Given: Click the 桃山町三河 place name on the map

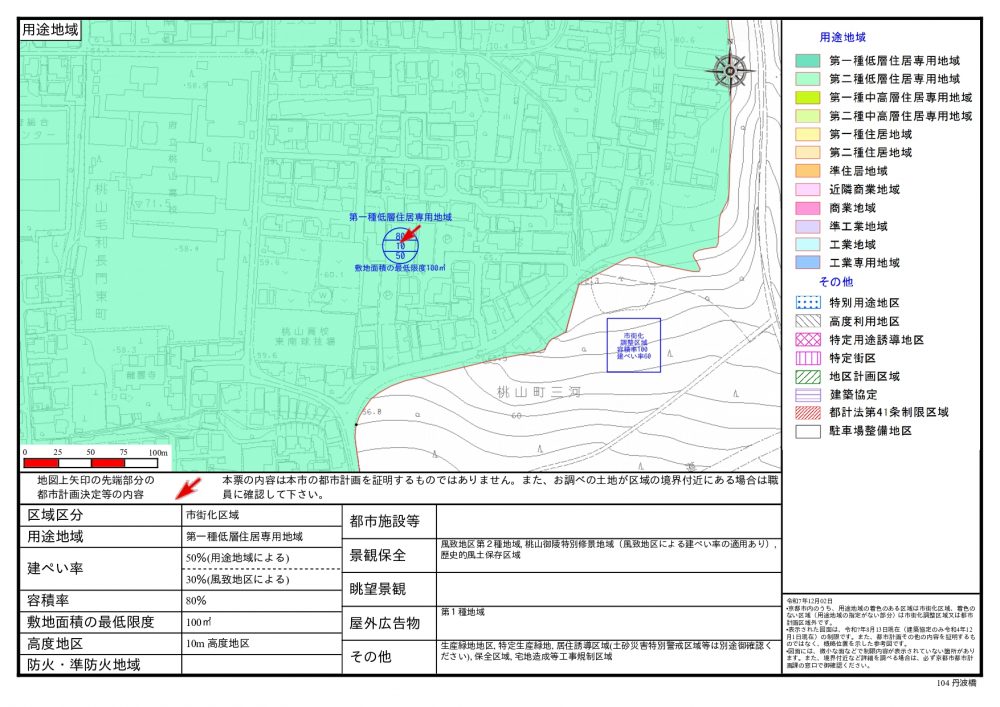Looking at the screenshot, I should coord(541,391).
